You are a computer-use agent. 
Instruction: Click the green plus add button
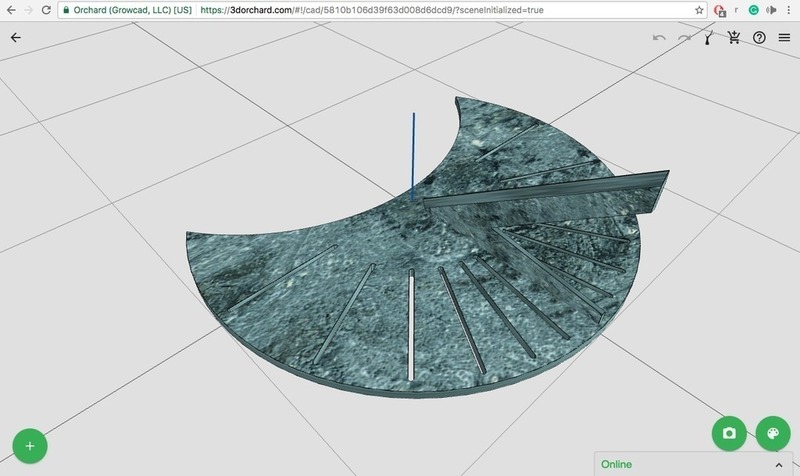pyautogui.click(x=30, y=446)
